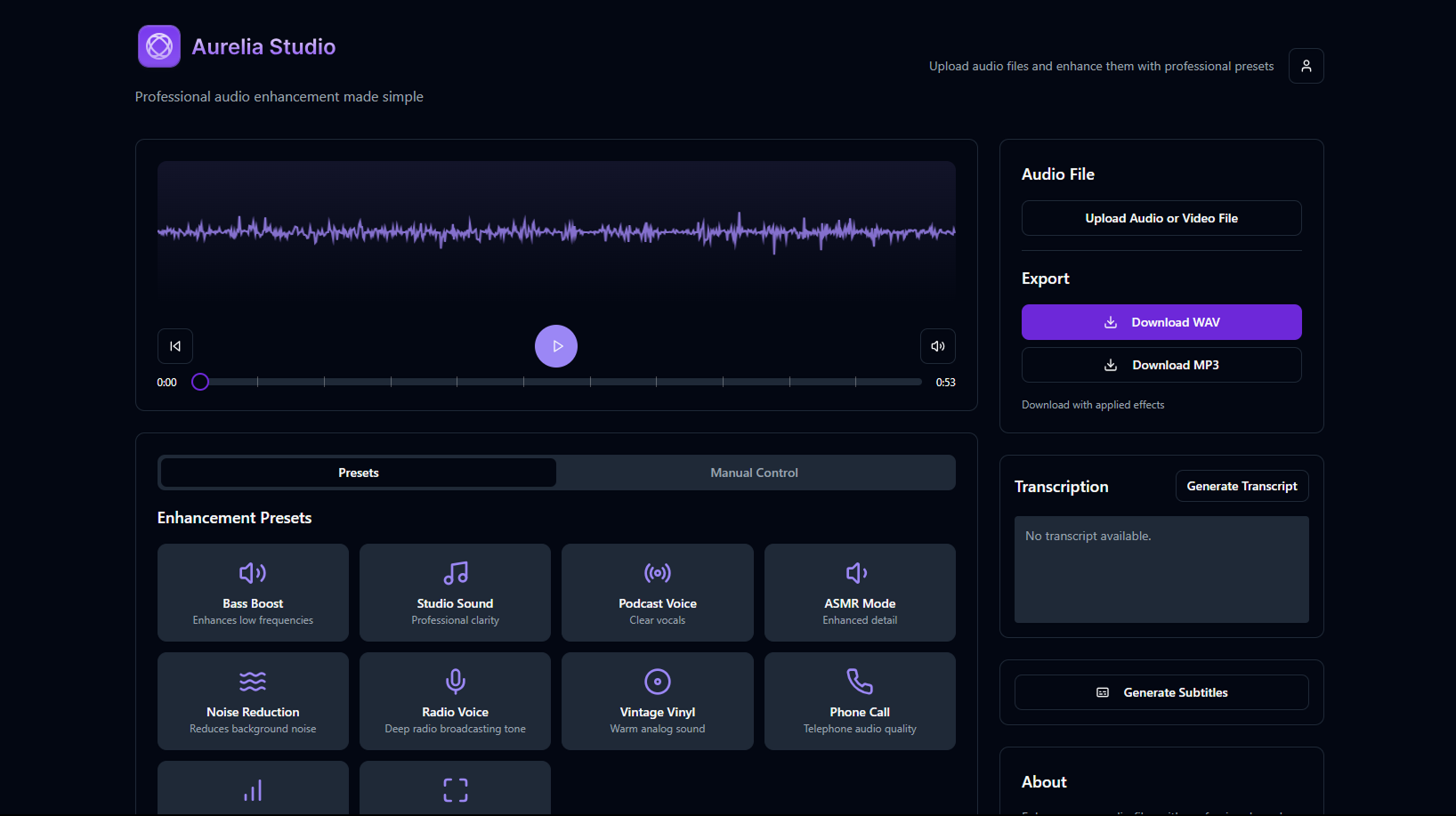Image resolution: width=1456 pixels, height=816 pixels.
Task: Click 'Telephone audio quality' description text
Action: 860,729
